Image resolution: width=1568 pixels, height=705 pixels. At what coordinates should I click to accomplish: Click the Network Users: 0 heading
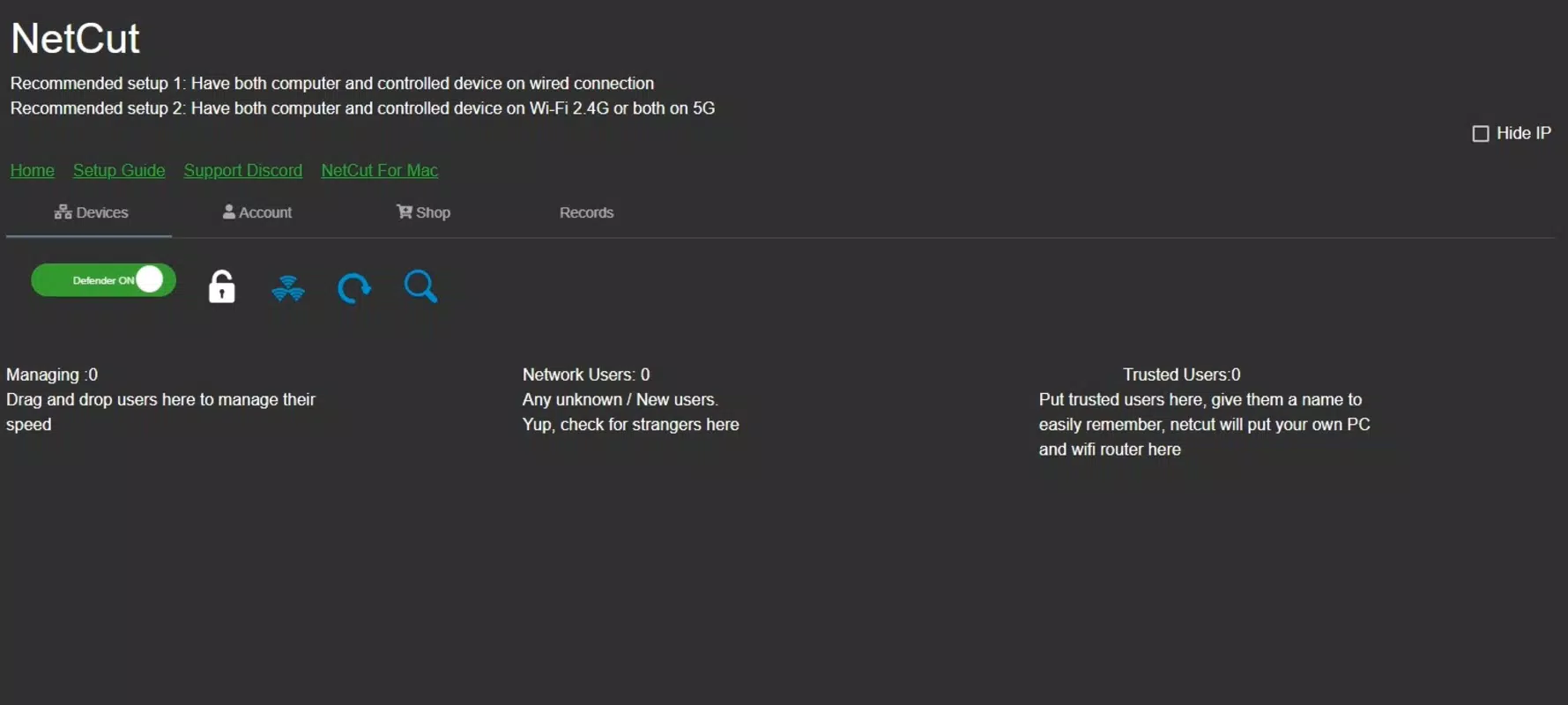tap(586, 375)
